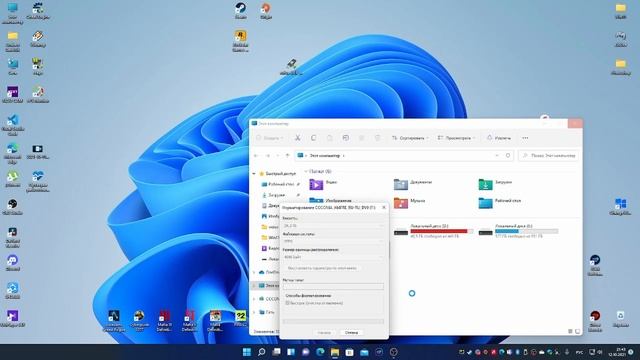Toggle the Quick format checkbox

(x=287, y=303)
